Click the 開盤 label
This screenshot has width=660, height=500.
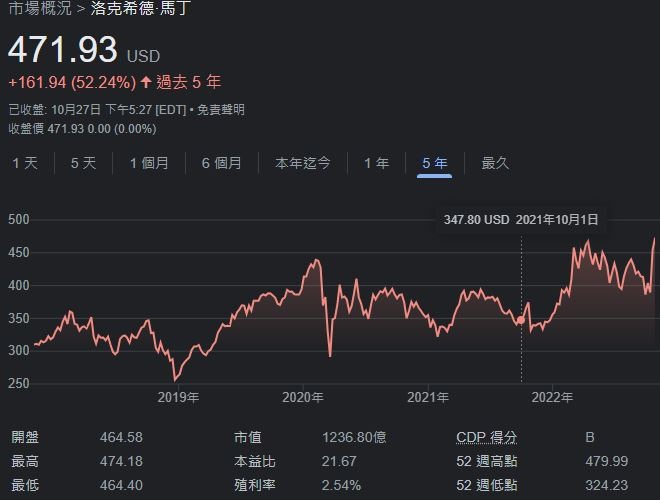pyautogui.click(x=25, y=438)
